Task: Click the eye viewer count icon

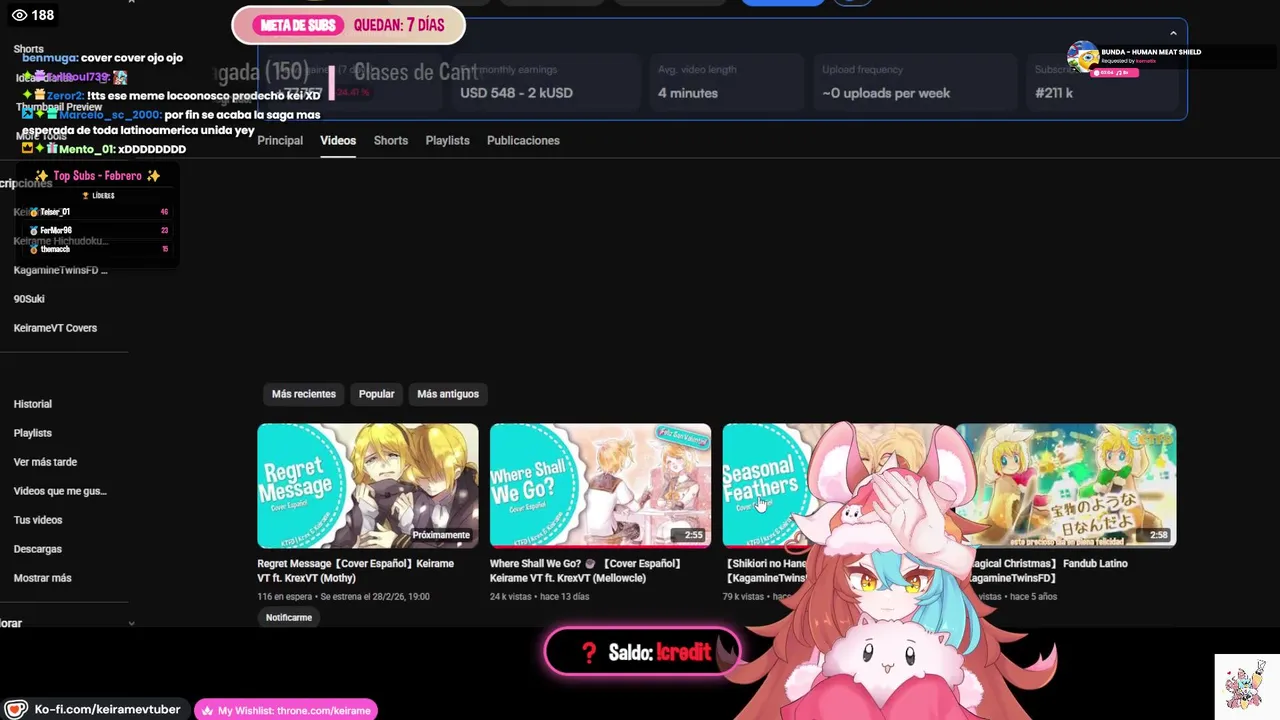Action: point(19,15)
